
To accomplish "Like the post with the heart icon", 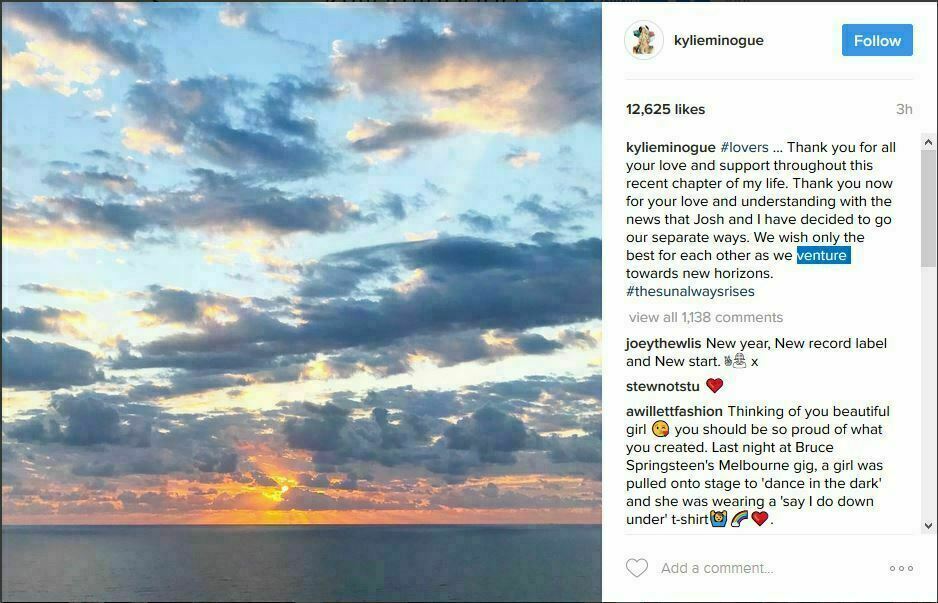I will (x=637, y=568).
